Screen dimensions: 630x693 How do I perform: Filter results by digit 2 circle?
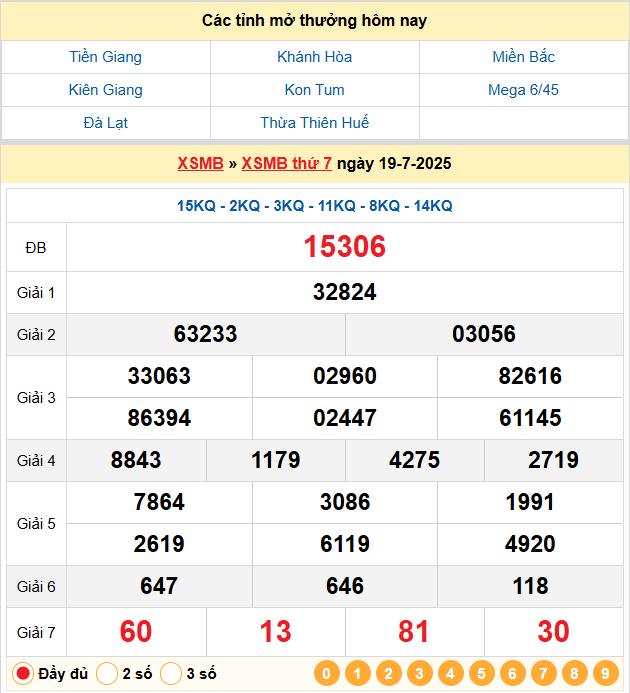coord(389,674)
